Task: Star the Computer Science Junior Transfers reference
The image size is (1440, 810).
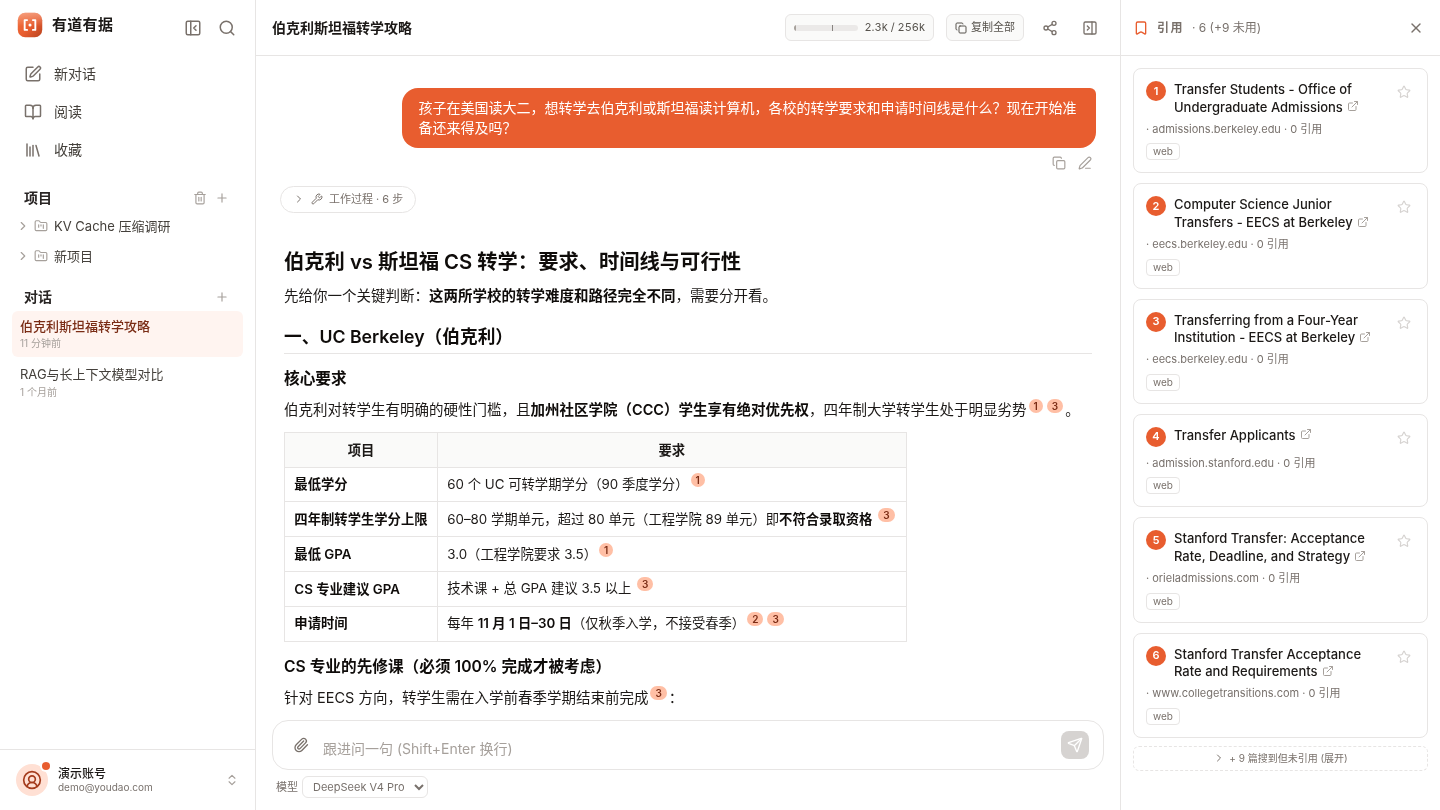Action: click(x=1404, y=207)
